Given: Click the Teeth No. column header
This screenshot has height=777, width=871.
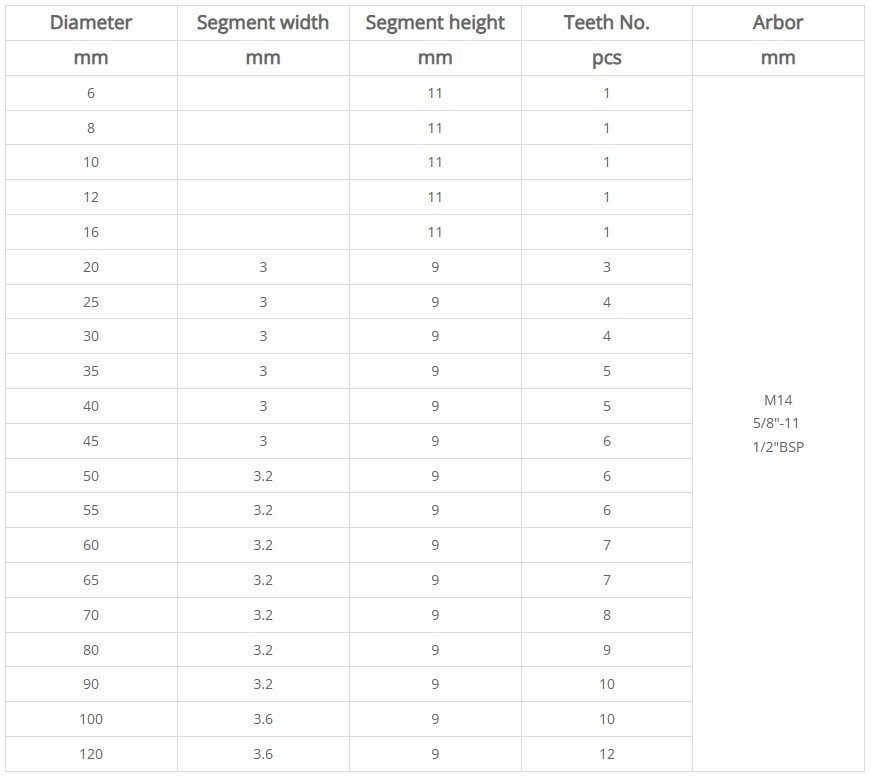Looking at the screenshot, I should (607, 23).
